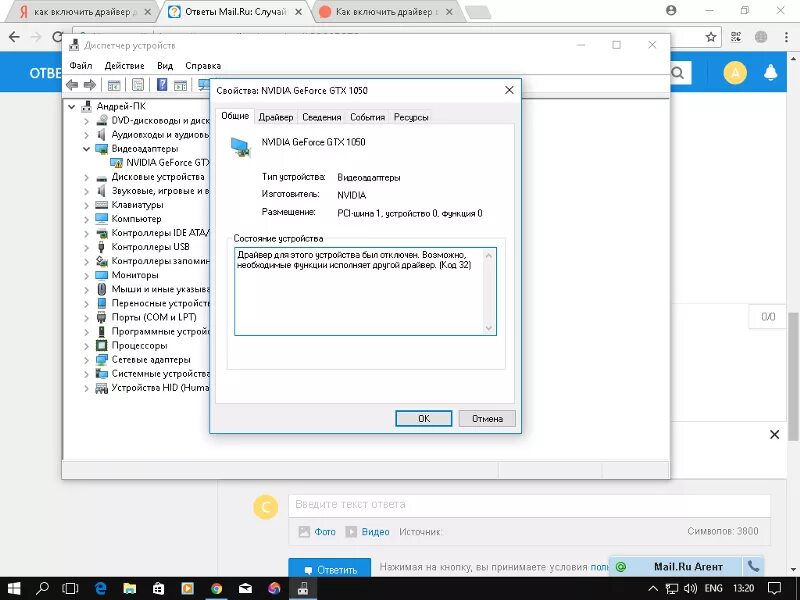Select the Звуковые, игровые category item
The width and height of the screenshot is (800, 600).
[x=160, y=191]
